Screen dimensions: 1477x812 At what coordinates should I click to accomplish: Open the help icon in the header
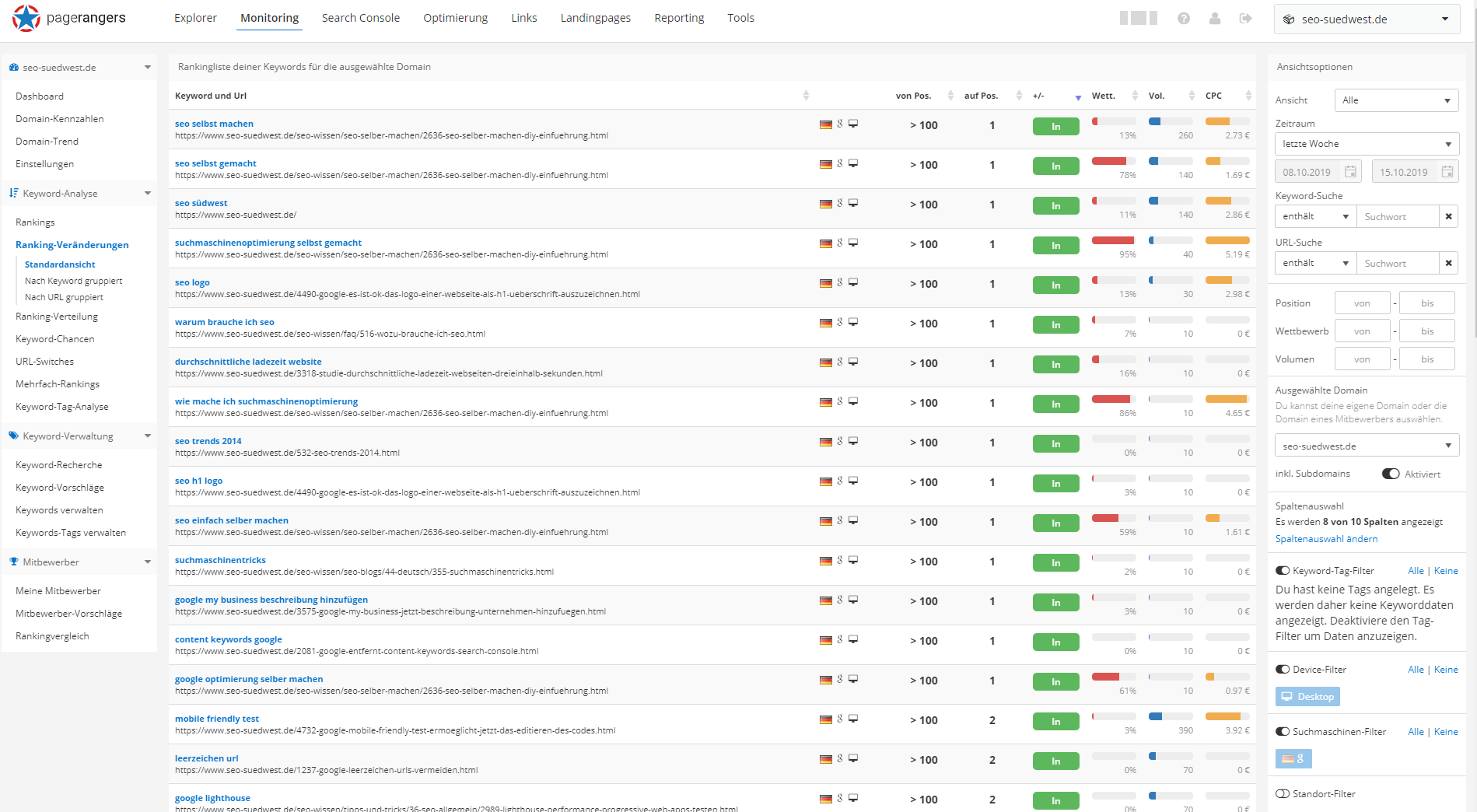[x=1184, y=18]
